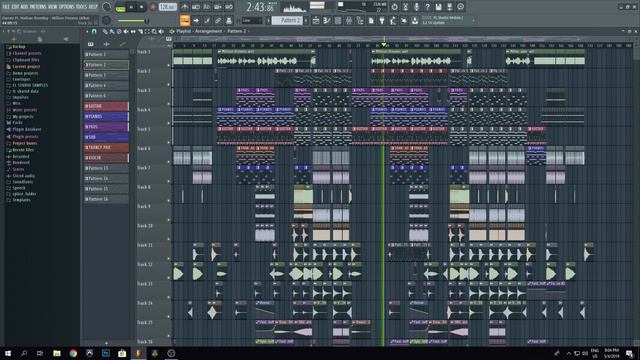This screenshot has height=360, width=640.
Task: Mute Track 6 with its green dot
Action: pos(169,162)
